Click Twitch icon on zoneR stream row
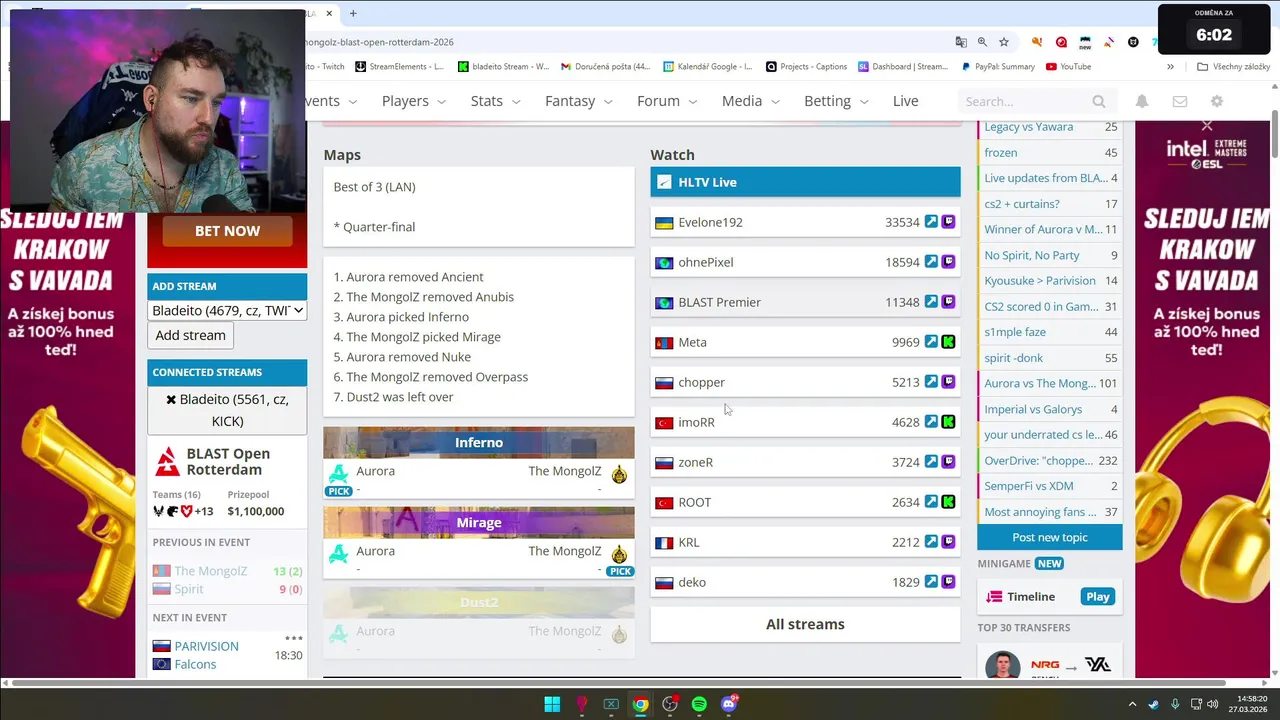The height and width of the screenshot is (720, 1280). (x=948, y=462)
